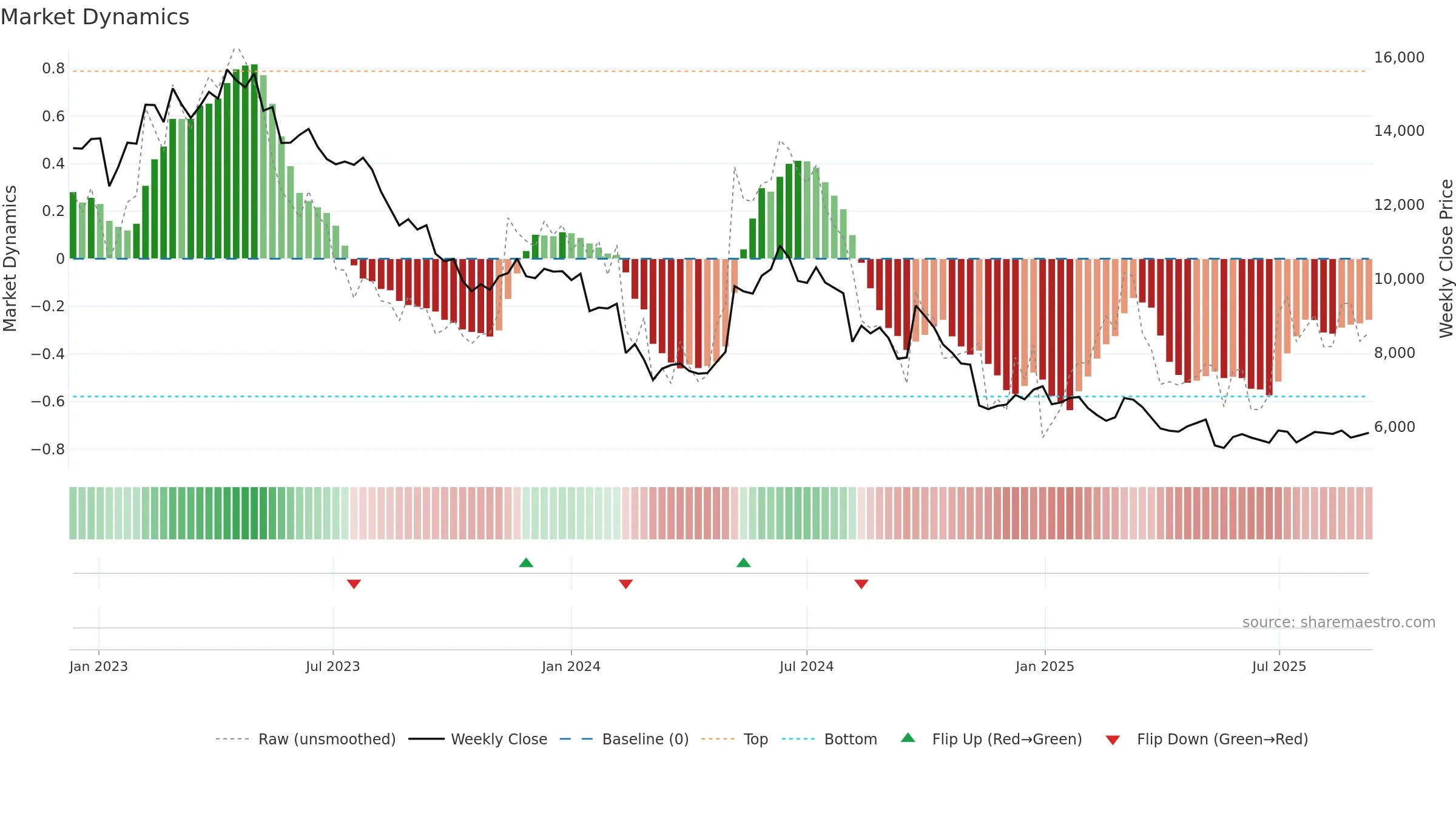Image resolution: width=1456 pixels, height=819 pixels.
Task: Click the tallest green bar at the 2023 peak
Action: [x=254, y=161]
